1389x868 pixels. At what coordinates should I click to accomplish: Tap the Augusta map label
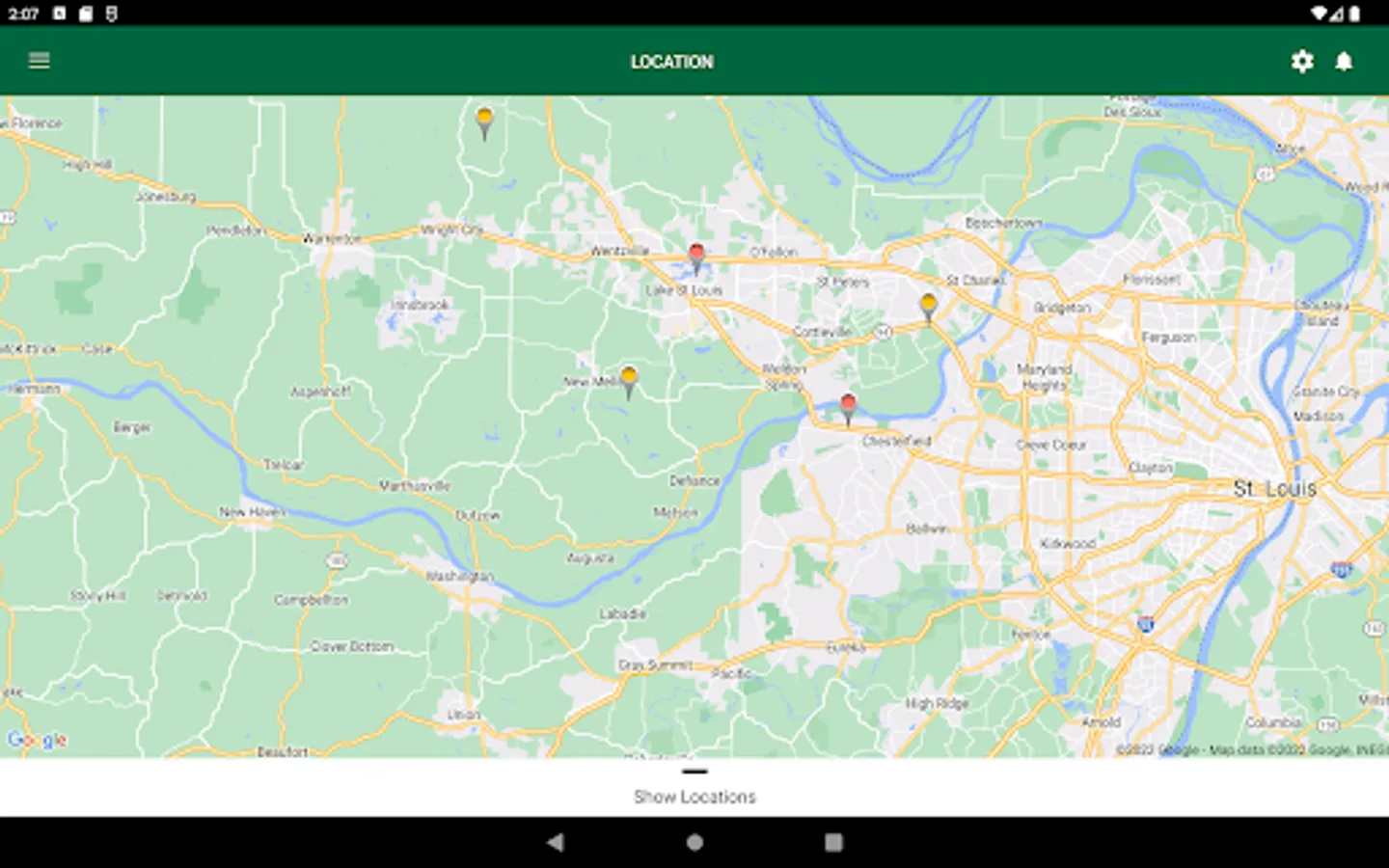[x=590, y=558]
